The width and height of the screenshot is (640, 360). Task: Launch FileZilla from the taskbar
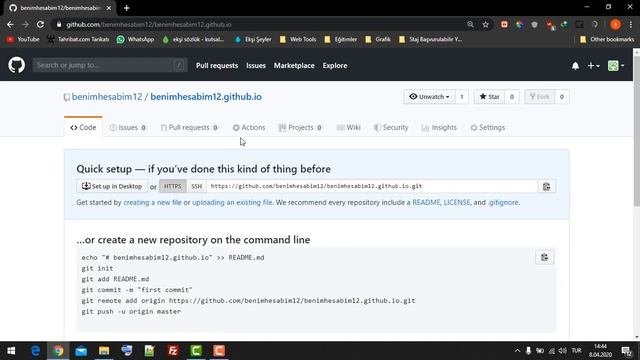173,351
